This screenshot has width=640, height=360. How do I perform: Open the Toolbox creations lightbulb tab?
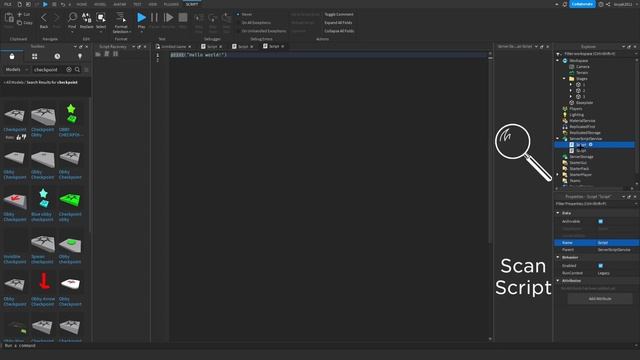[x=80, y=56]
